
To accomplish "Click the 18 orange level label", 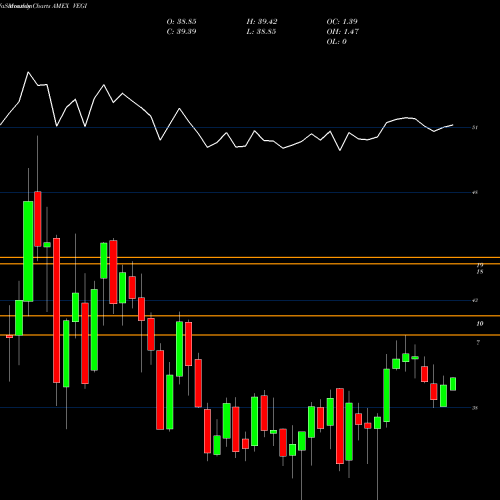I will [480, 272].
